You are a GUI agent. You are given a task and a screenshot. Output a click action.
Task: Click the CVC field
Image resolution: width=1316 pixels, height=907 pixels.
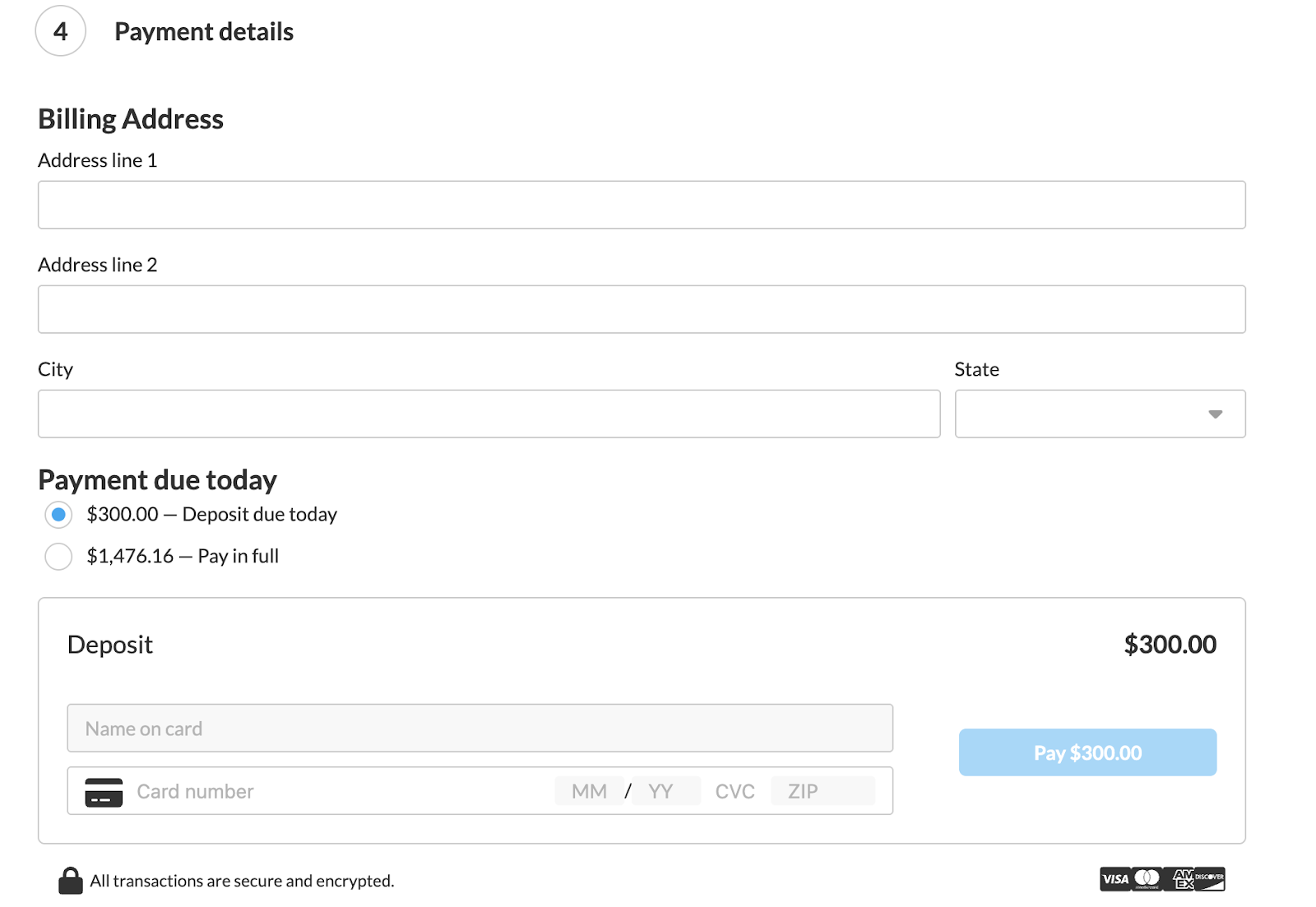tap(734, 792)
